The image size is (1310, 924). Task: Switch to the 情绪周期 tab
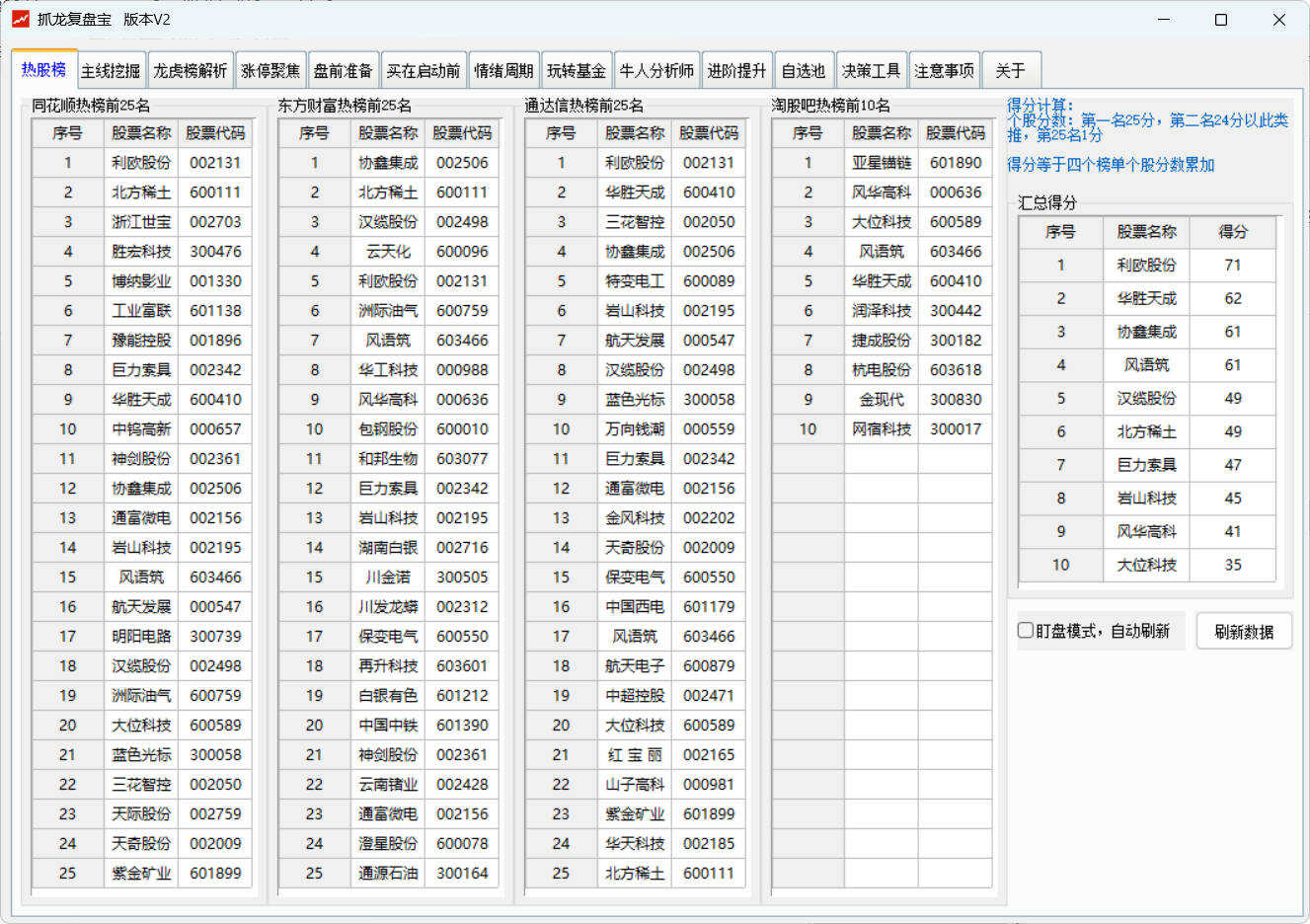(x=505, y=69)
